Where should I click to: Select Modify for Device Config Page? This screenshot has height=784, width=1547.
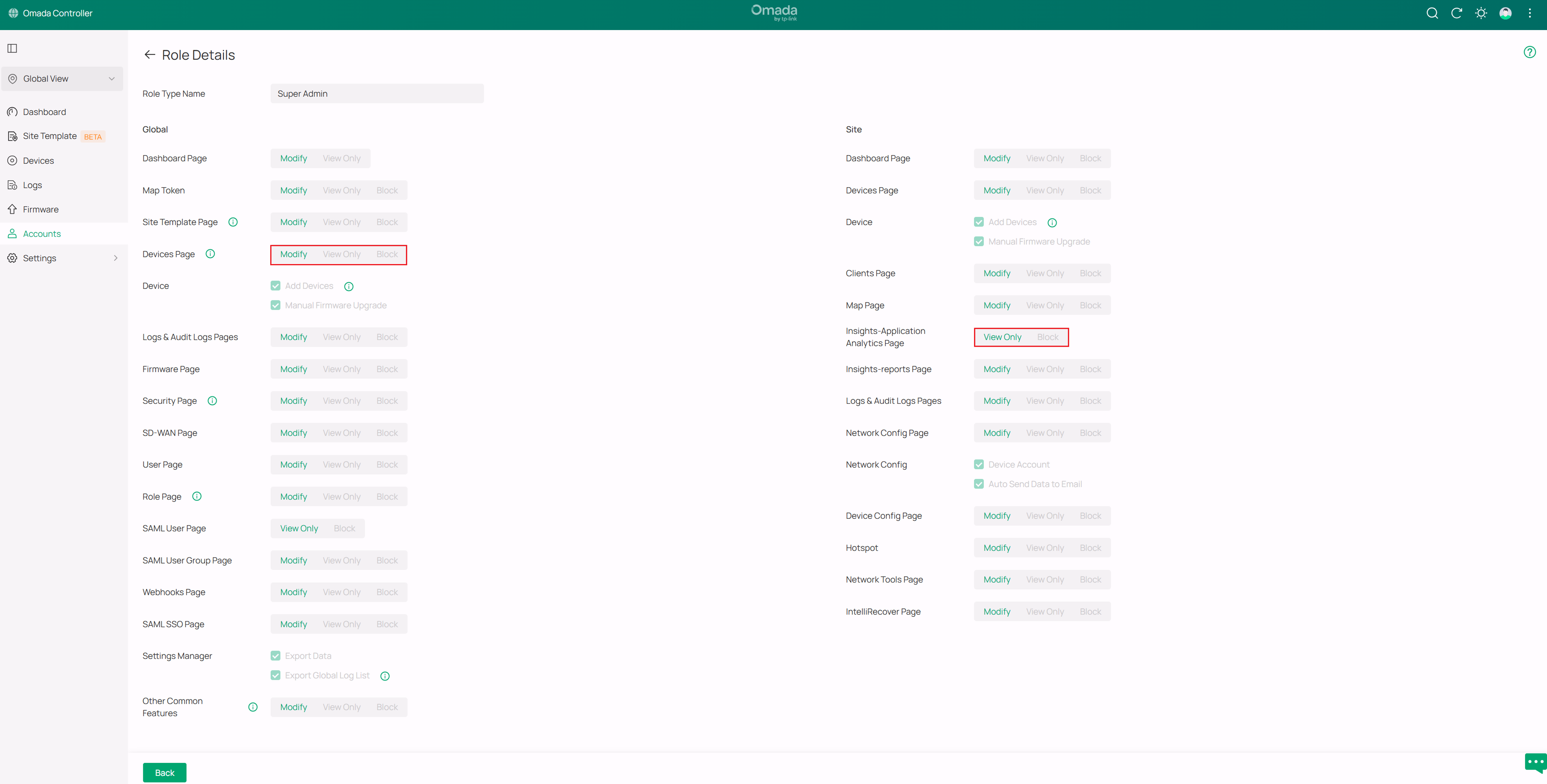997,516
